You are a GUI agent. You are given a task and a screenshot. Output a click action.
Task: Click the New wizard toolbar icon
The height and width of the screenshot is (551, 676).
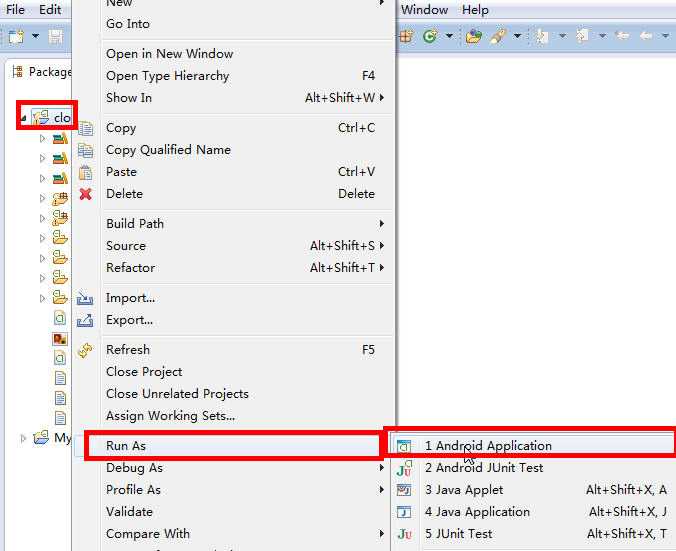pyautogui.click(x=16, y=36)
